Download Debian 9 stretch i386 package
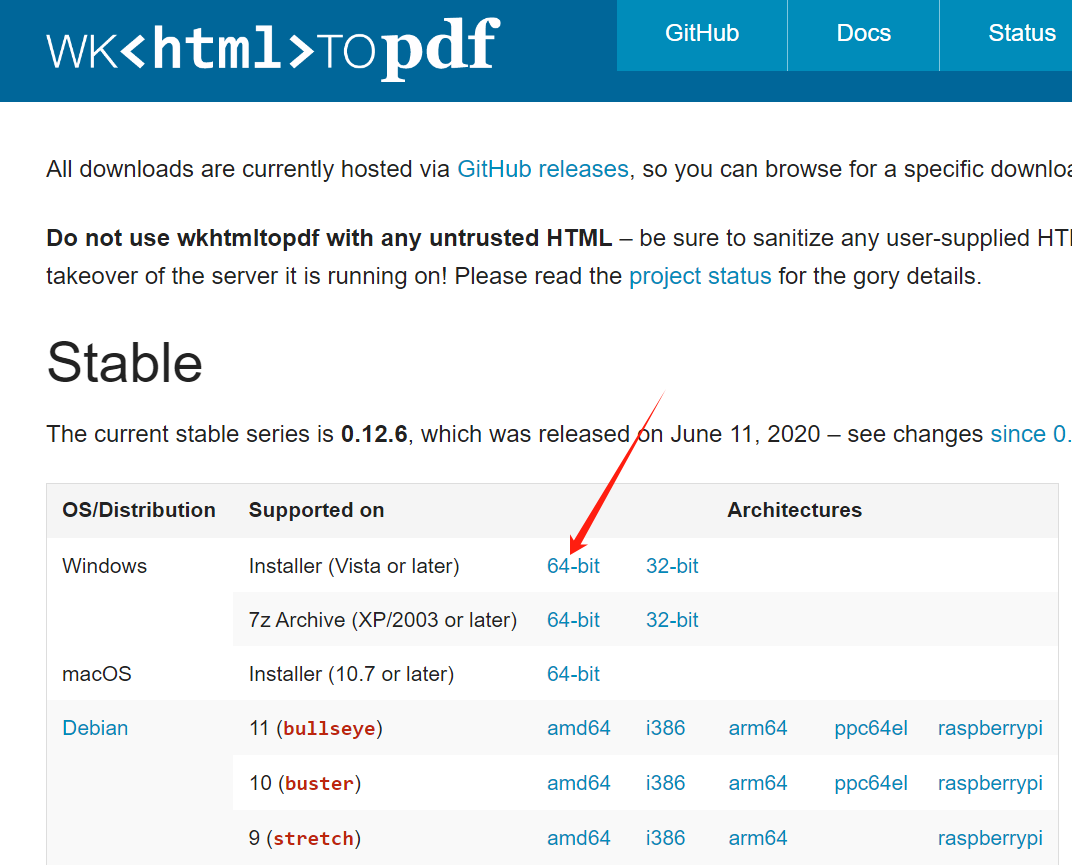1072x865 pixels. point(665,838)
